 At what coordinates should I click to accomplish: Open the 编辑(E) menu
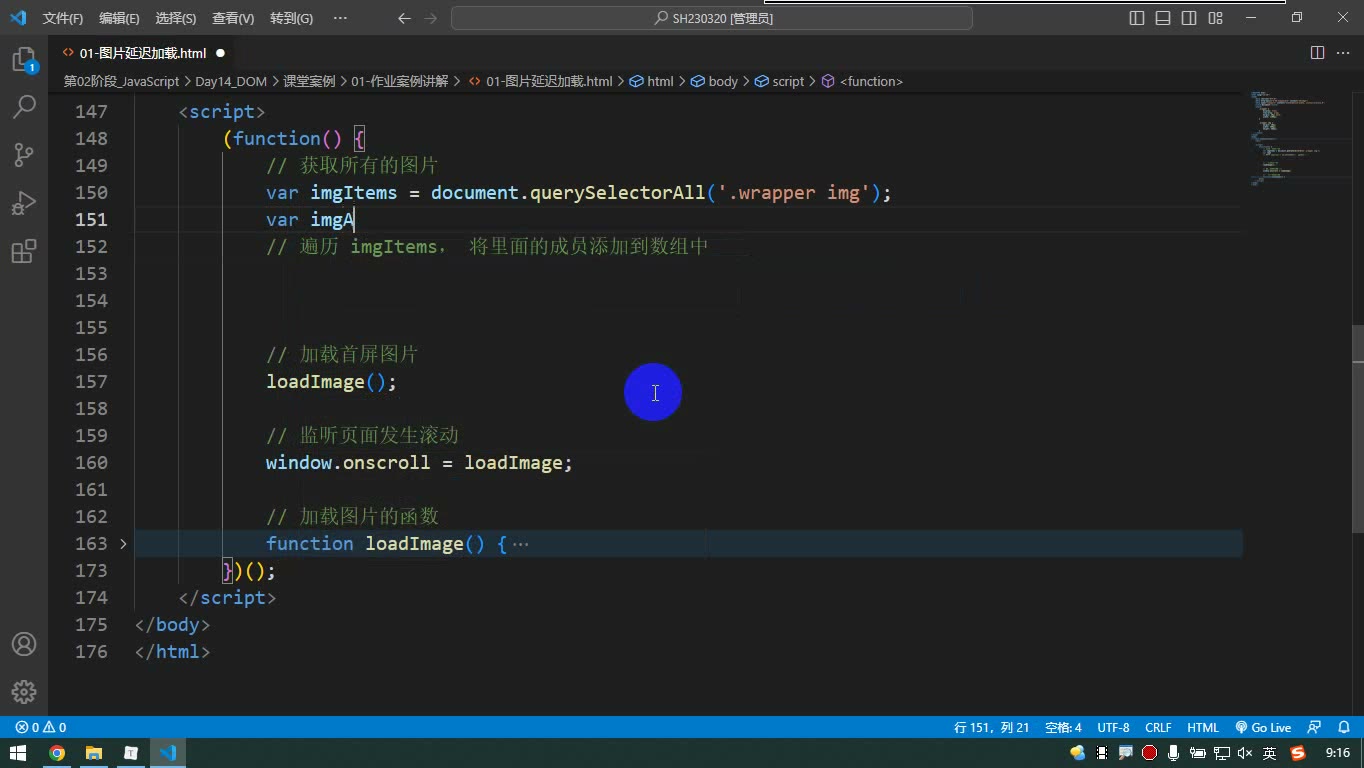[x=120, y=18]
